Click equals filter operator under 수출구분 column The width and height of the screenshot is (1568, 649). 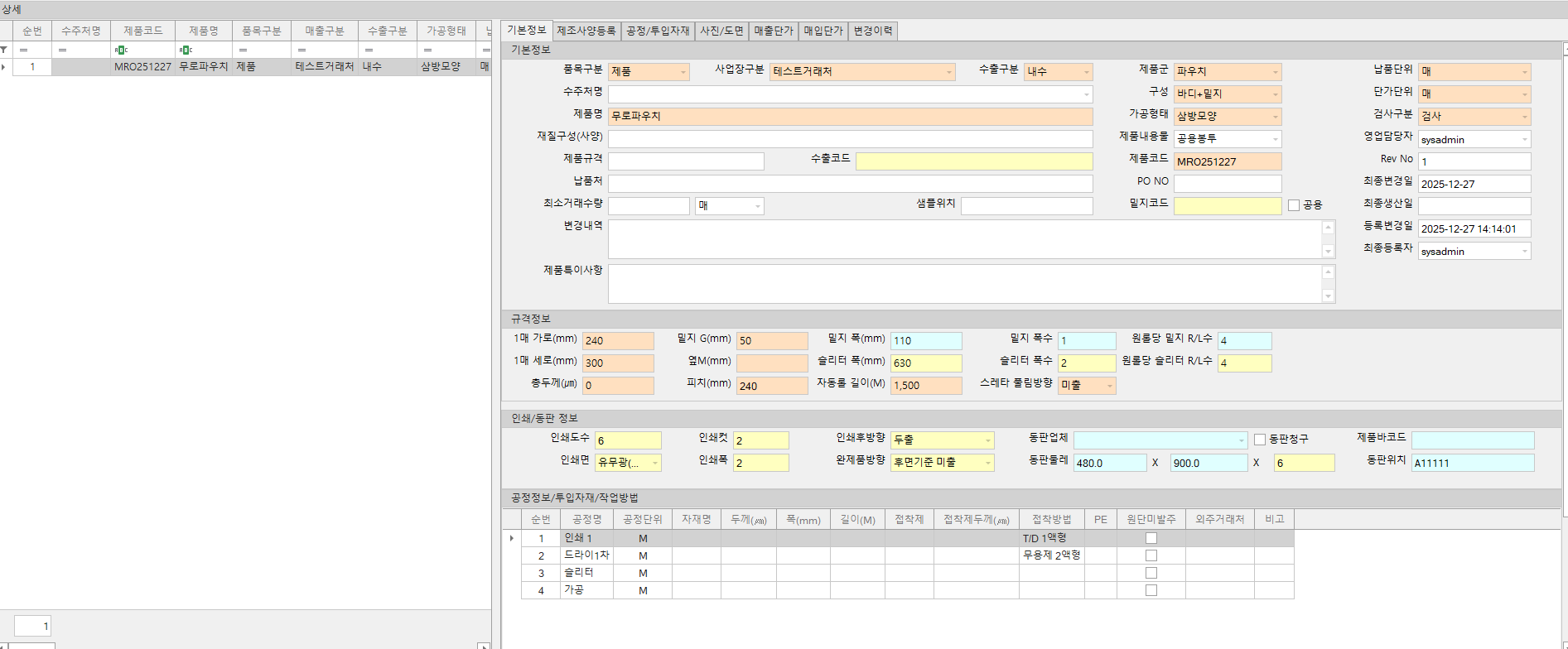coord(369,50)
